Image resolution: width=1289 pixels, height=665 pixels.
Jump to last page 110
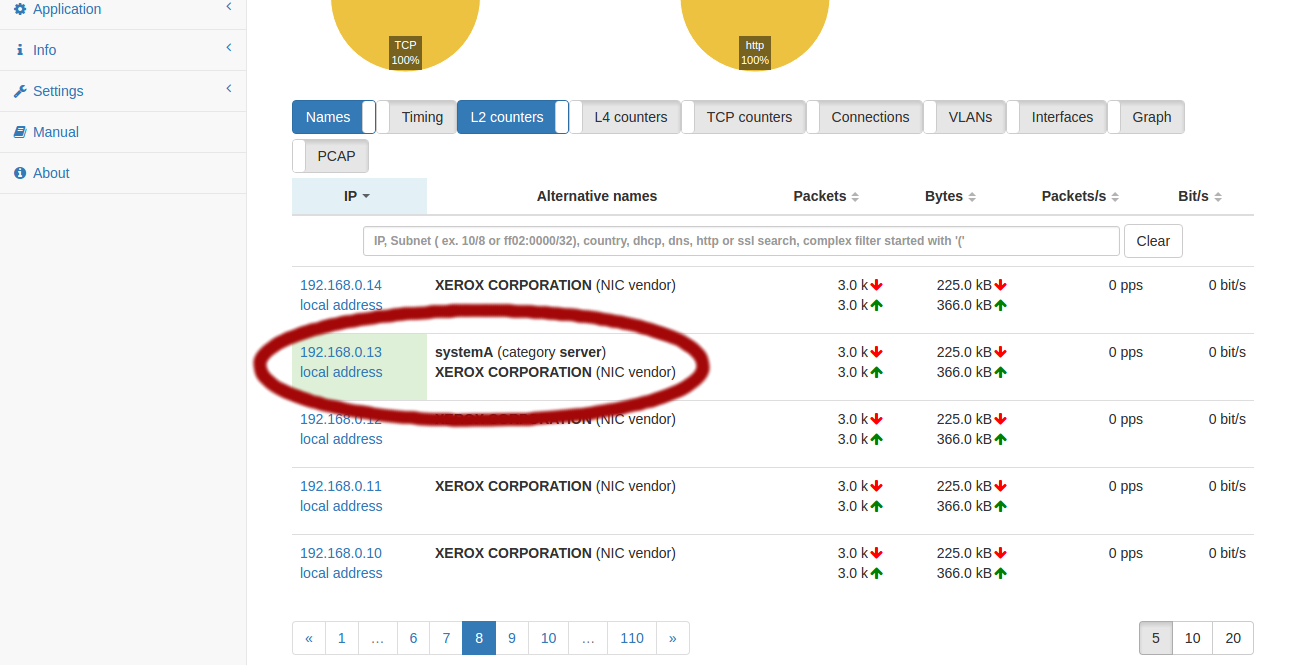click(x=632, y=638)
